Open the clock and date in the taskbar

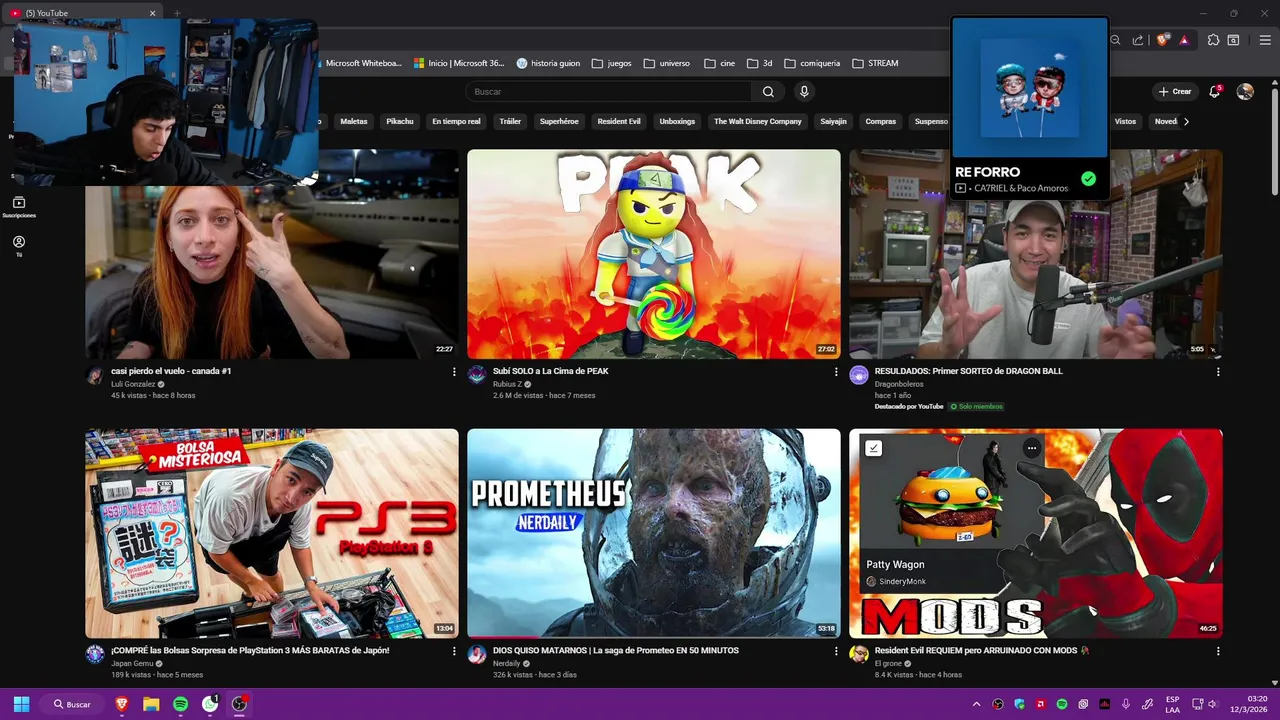click(1247, 704)
